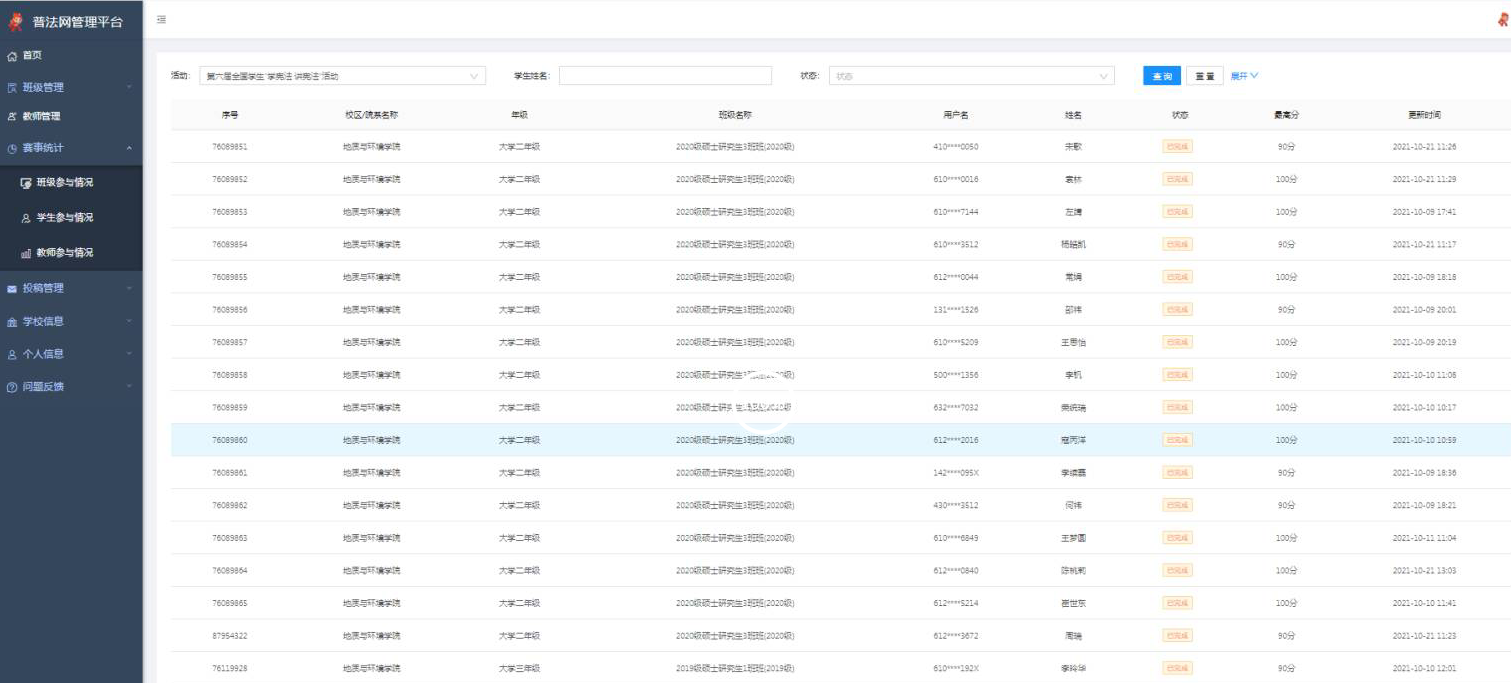Click the user avatar icon at top right

(1502, 20)
